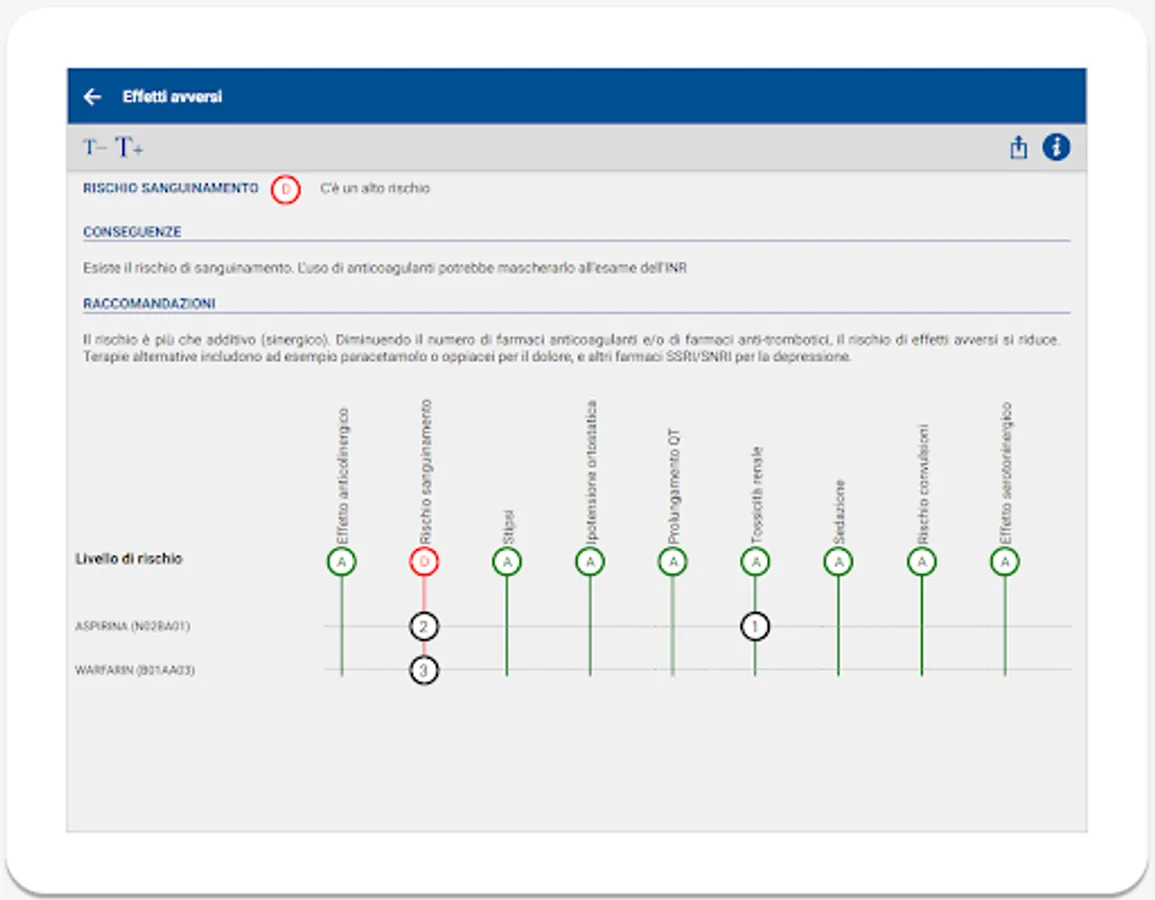Click the CONSEGUENZE section heading
1155x900 pixels.
pyautogui.click(x=132, y=232)
